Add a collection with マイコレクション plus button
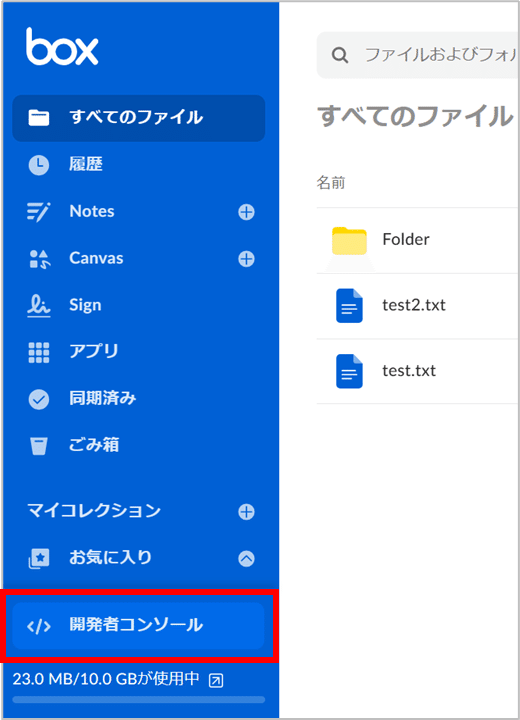 [246, 512]
